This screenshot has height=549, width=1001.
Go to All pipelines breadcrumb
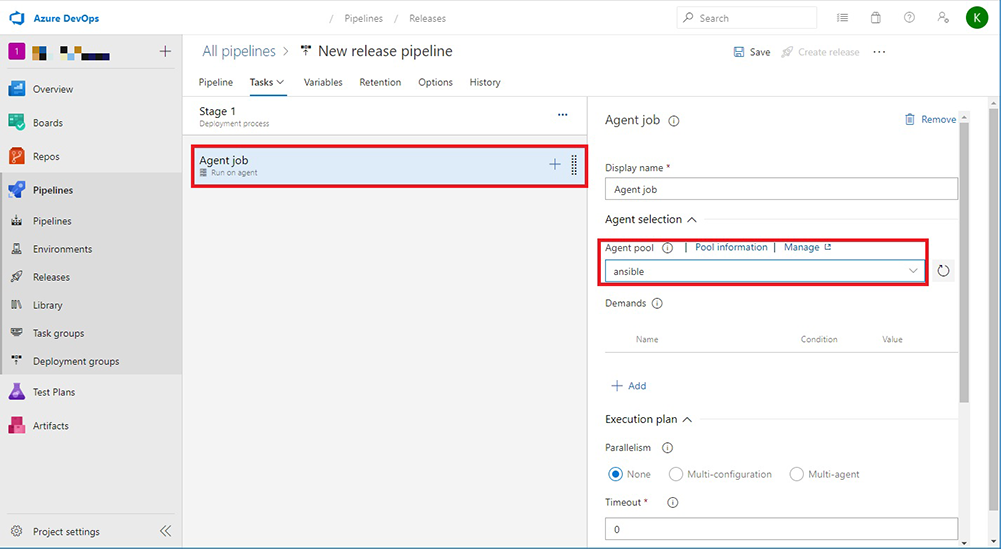[239, 51]
